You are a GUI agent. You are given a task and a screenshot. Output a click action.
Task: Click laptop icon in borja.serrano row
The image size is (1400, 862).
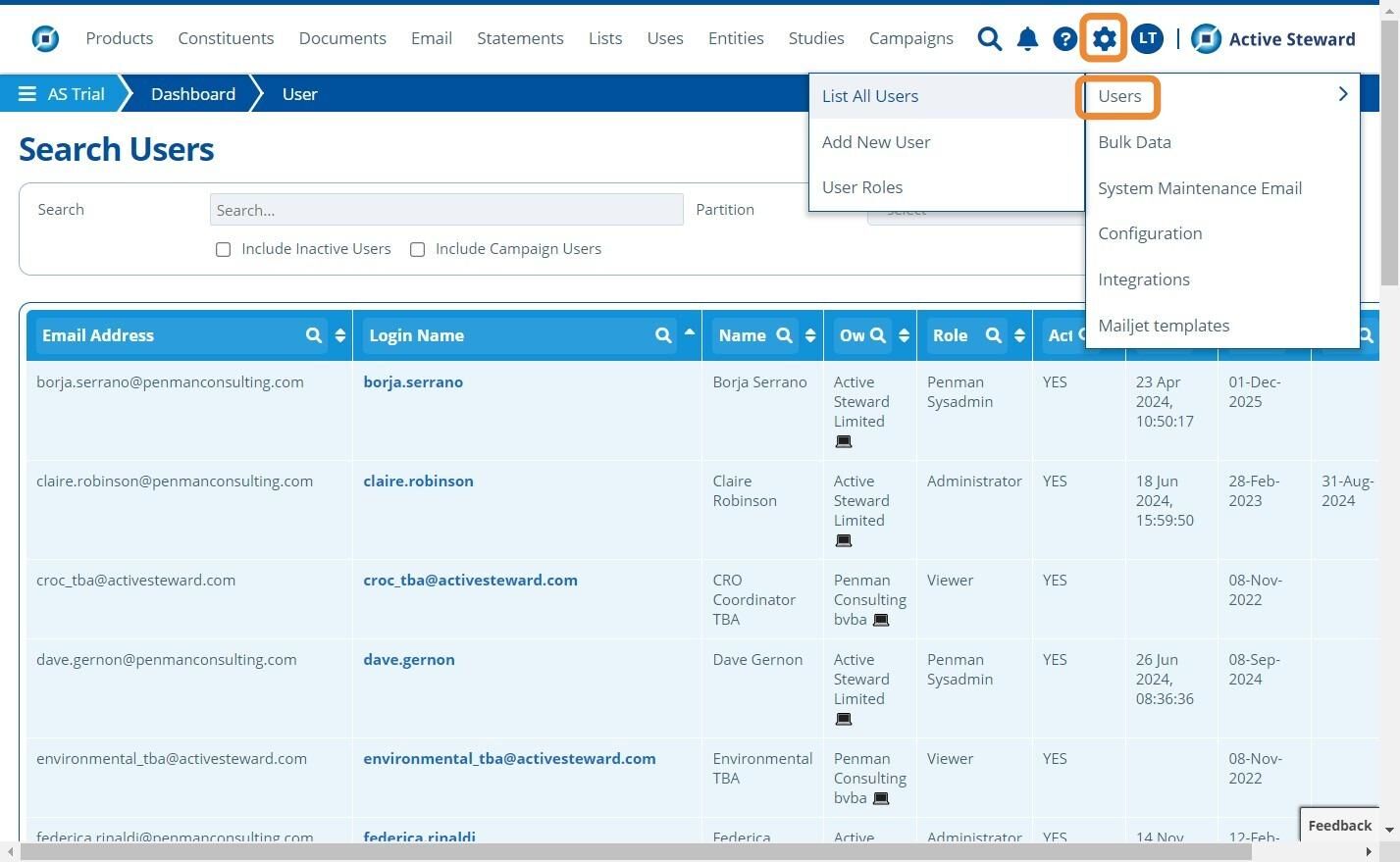point(844,441)
